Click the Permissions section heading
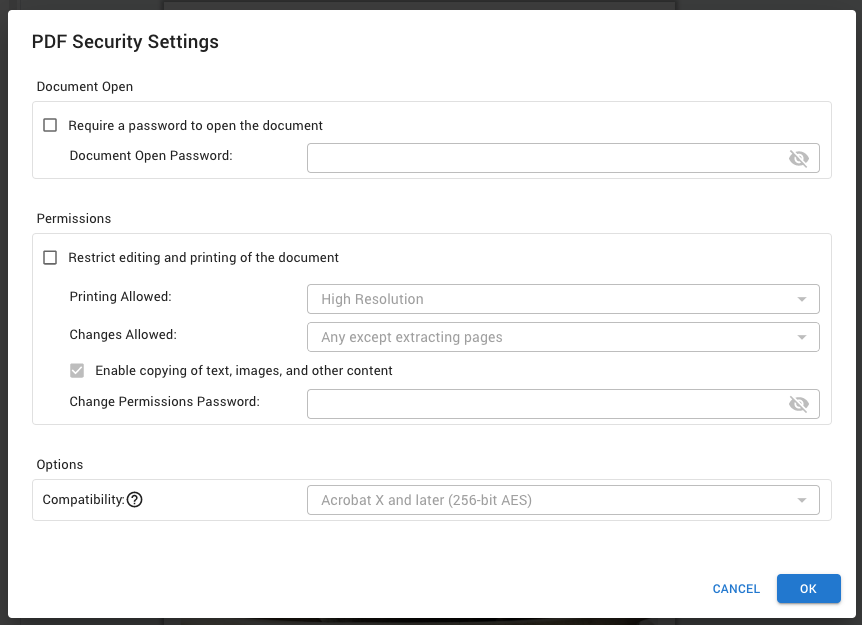 coord(74,219)
